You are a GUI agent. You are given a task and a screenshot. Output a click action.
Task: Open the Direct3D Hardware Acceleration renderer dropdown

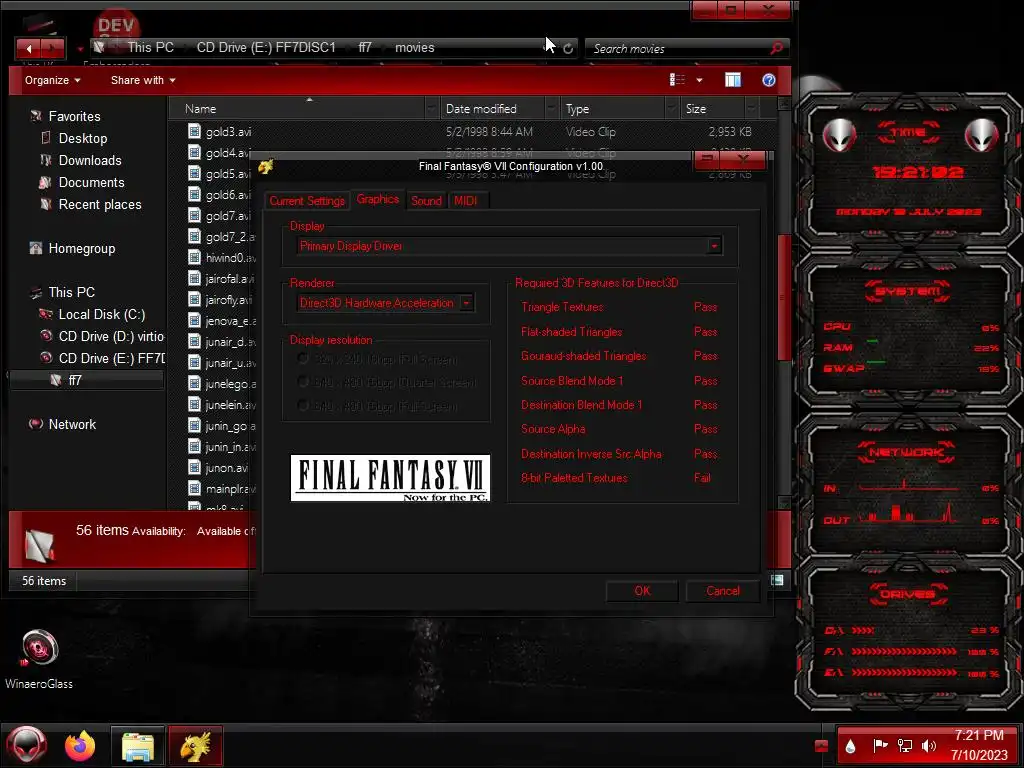(x=466, y=303)
